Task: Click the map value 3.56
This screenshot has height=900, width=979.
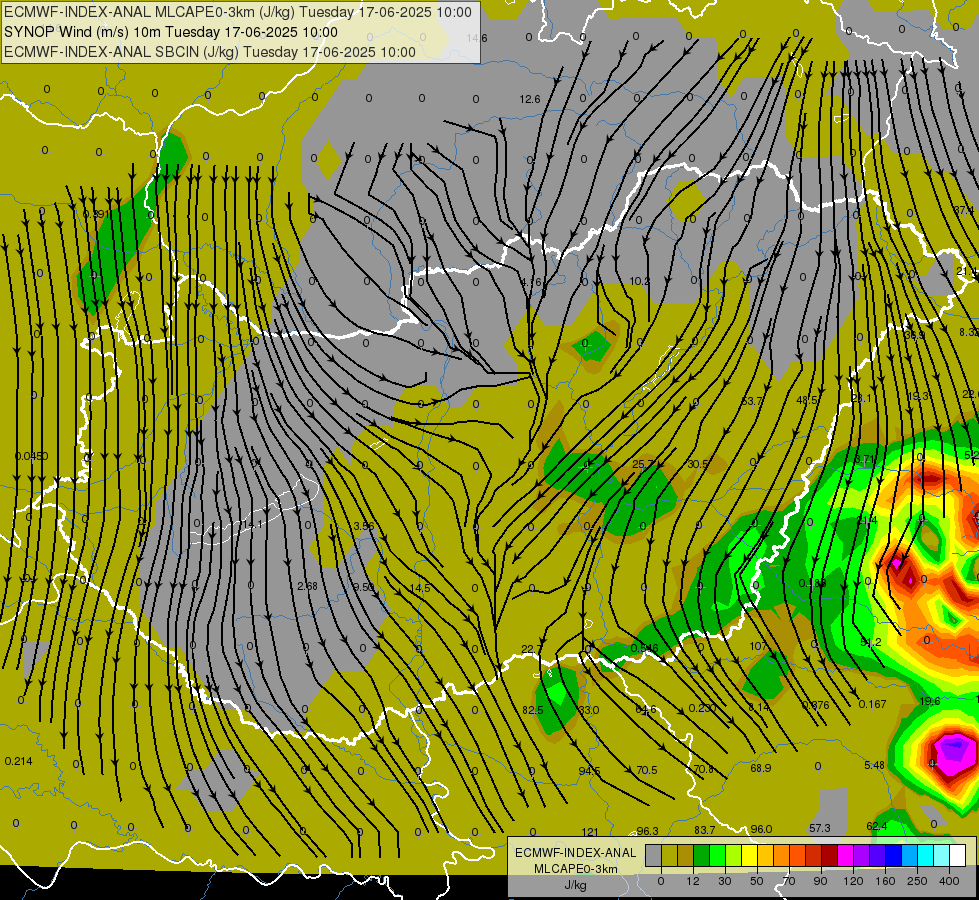Action: click(364, 526)
